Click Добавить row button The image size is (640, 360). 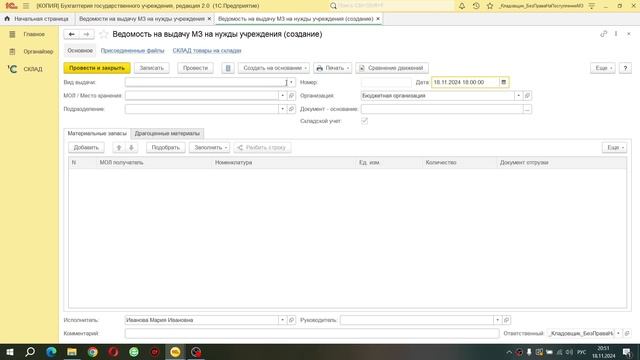tap(86, 147)
